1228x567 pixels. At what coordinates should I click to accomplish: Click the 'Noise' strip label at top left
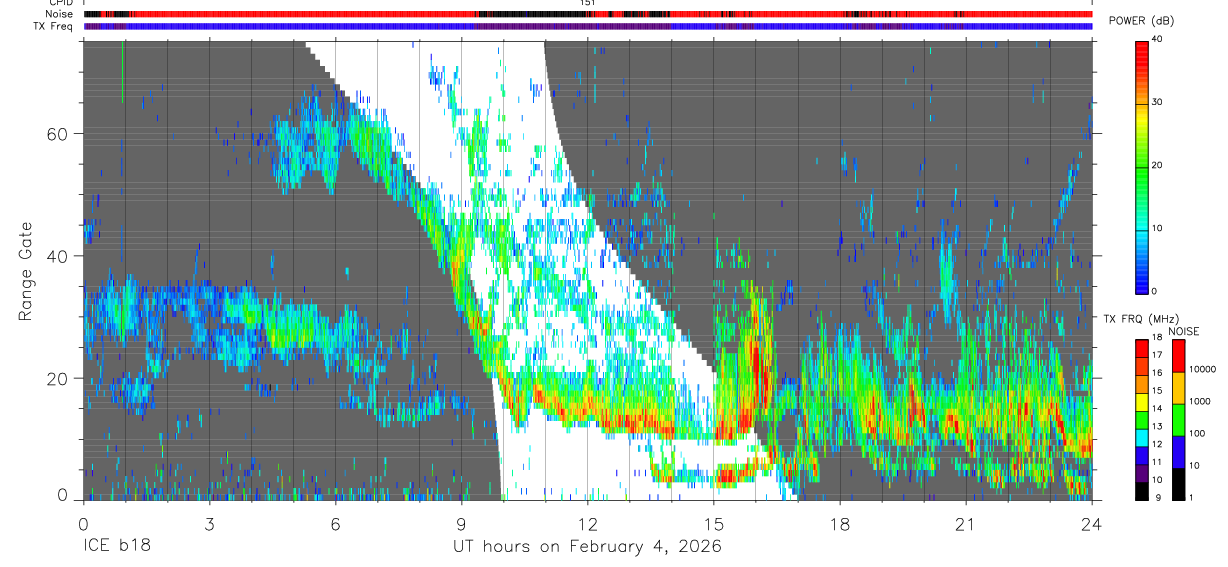pyautogui.click(x=61, y=14)
